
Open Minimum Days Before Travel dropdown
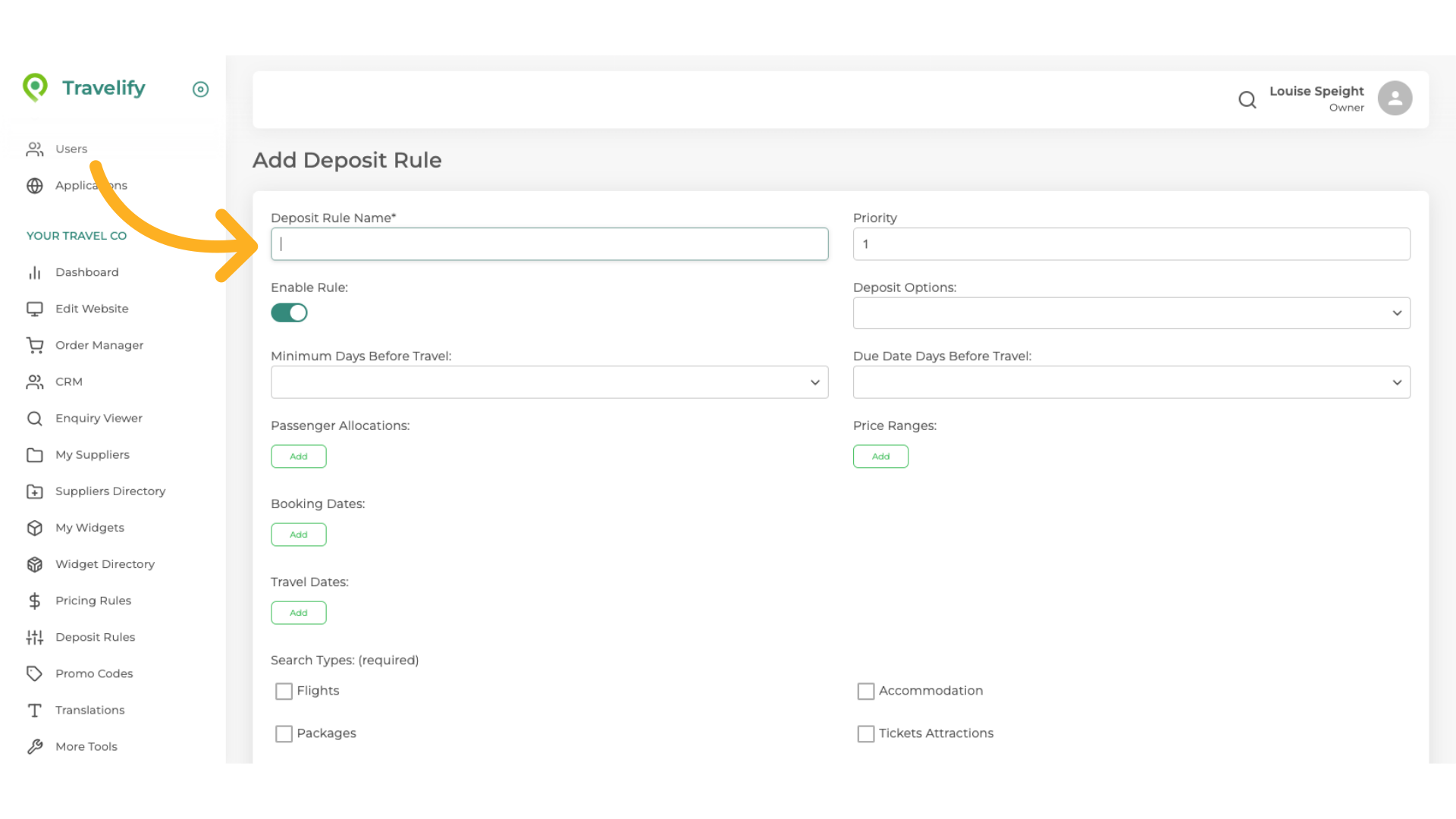549,382
